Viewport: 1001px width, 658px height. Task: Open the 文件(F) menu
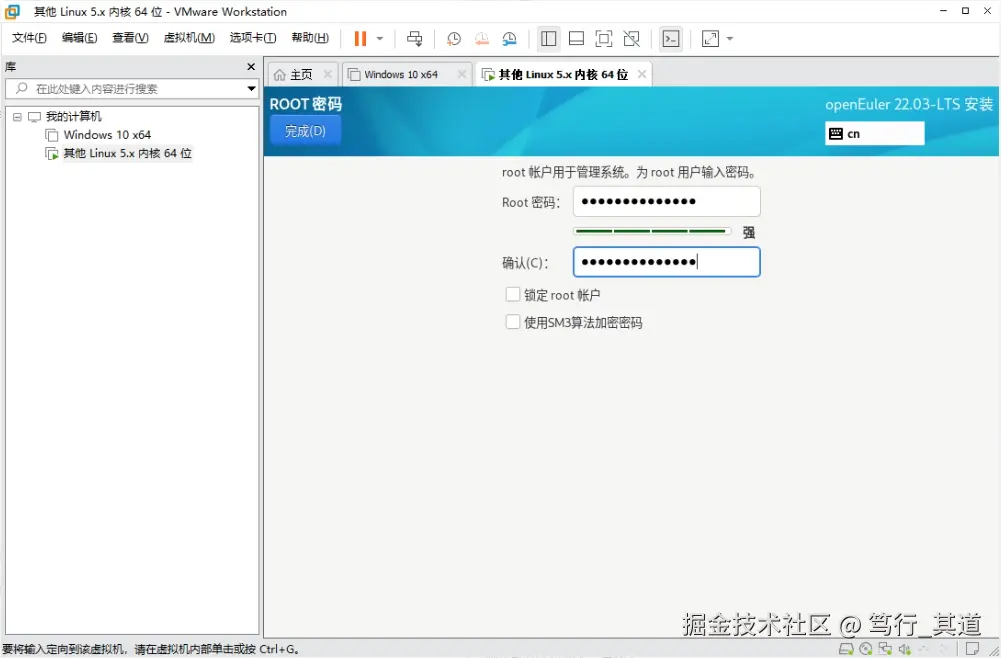29,38
